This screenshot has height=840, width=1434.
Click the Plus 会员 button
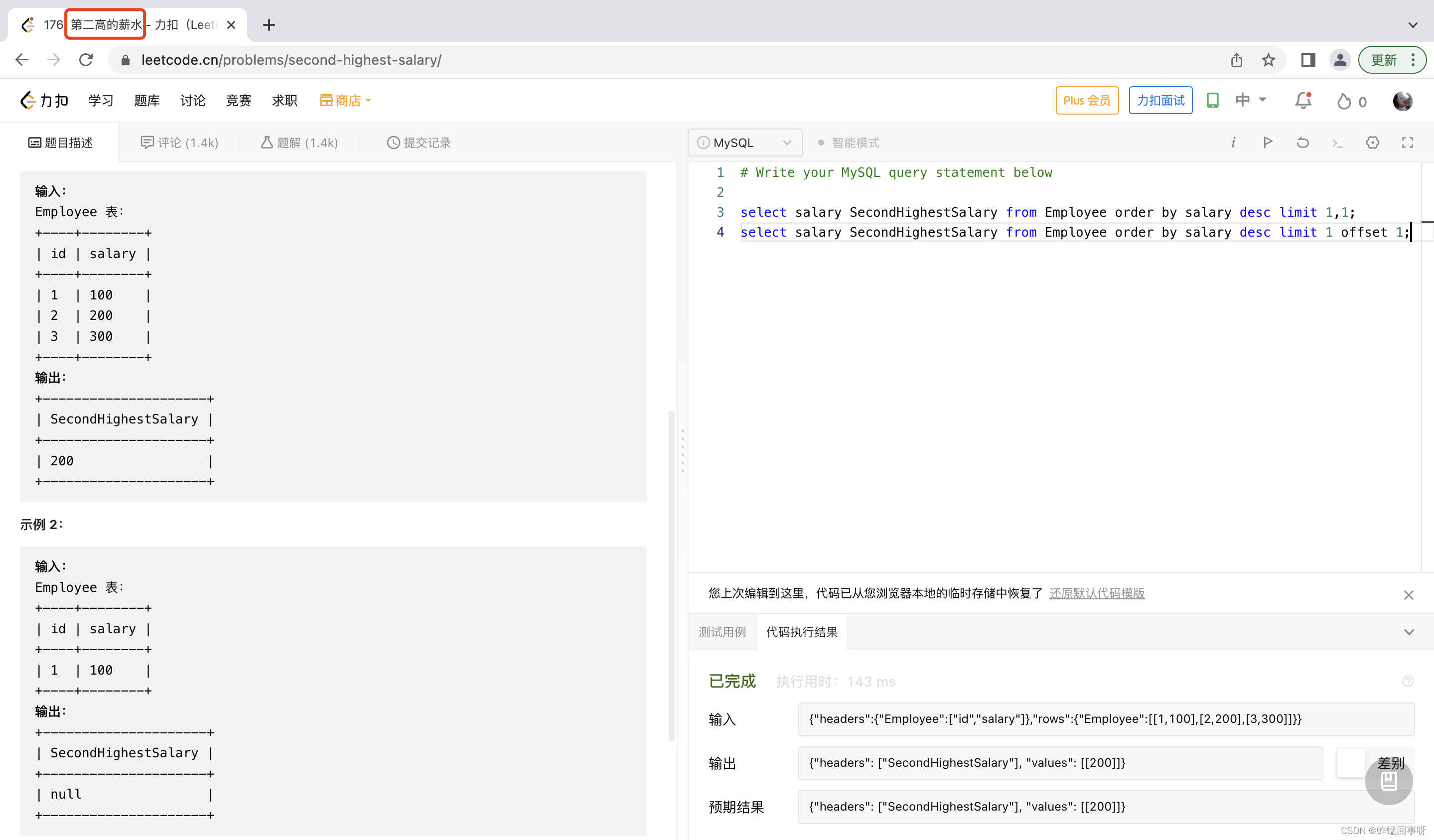(x=1086, y=101)
